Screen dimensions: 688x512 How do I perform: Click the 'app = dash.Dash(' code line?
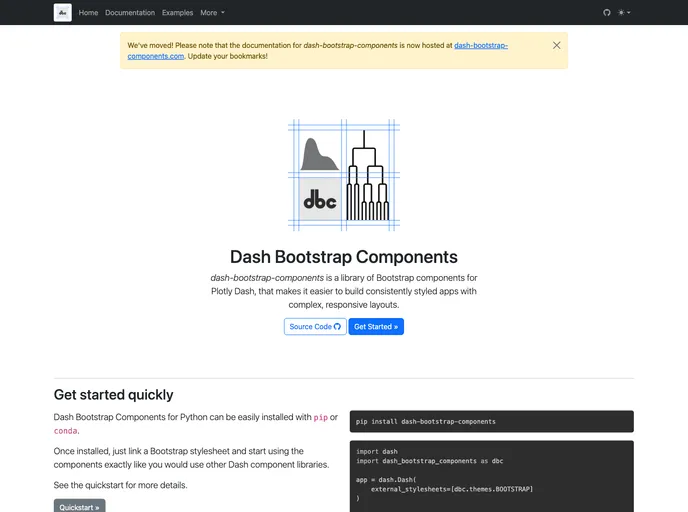[x=386, y=480]
